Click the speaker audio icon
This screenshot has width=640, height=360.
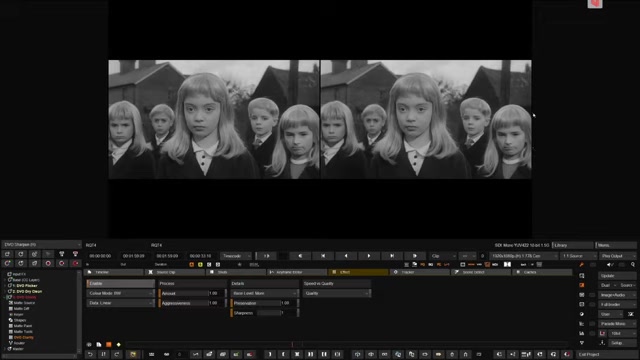click(x=610, y=264)
